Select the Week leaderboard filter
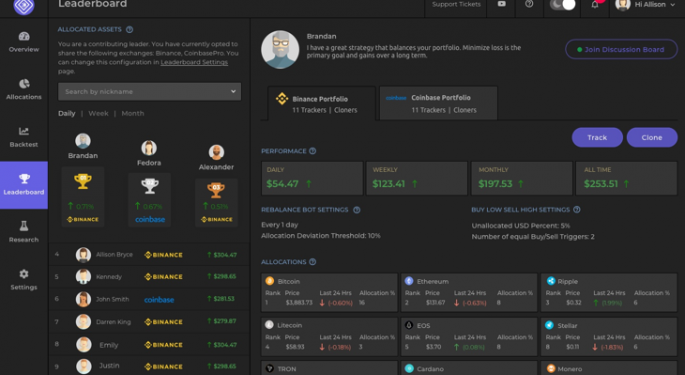The width and height of the screenshot is (685, 375). (98, 113)
